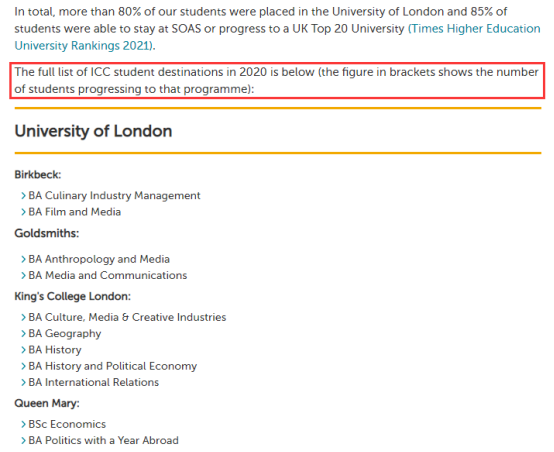Click chevron icon beside BA Film and Media

coord(23,212)
